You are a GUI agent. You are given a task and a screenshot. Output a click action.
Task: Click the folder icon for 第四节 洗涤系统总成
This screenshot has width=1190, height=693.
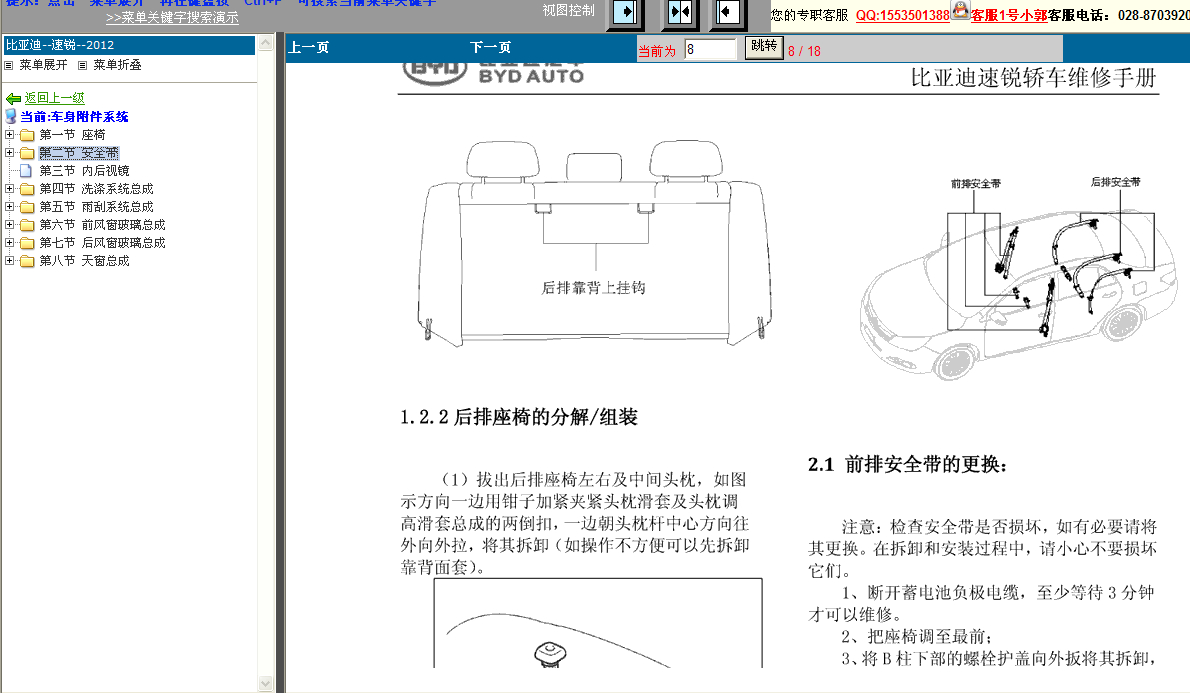pos(27,189)
